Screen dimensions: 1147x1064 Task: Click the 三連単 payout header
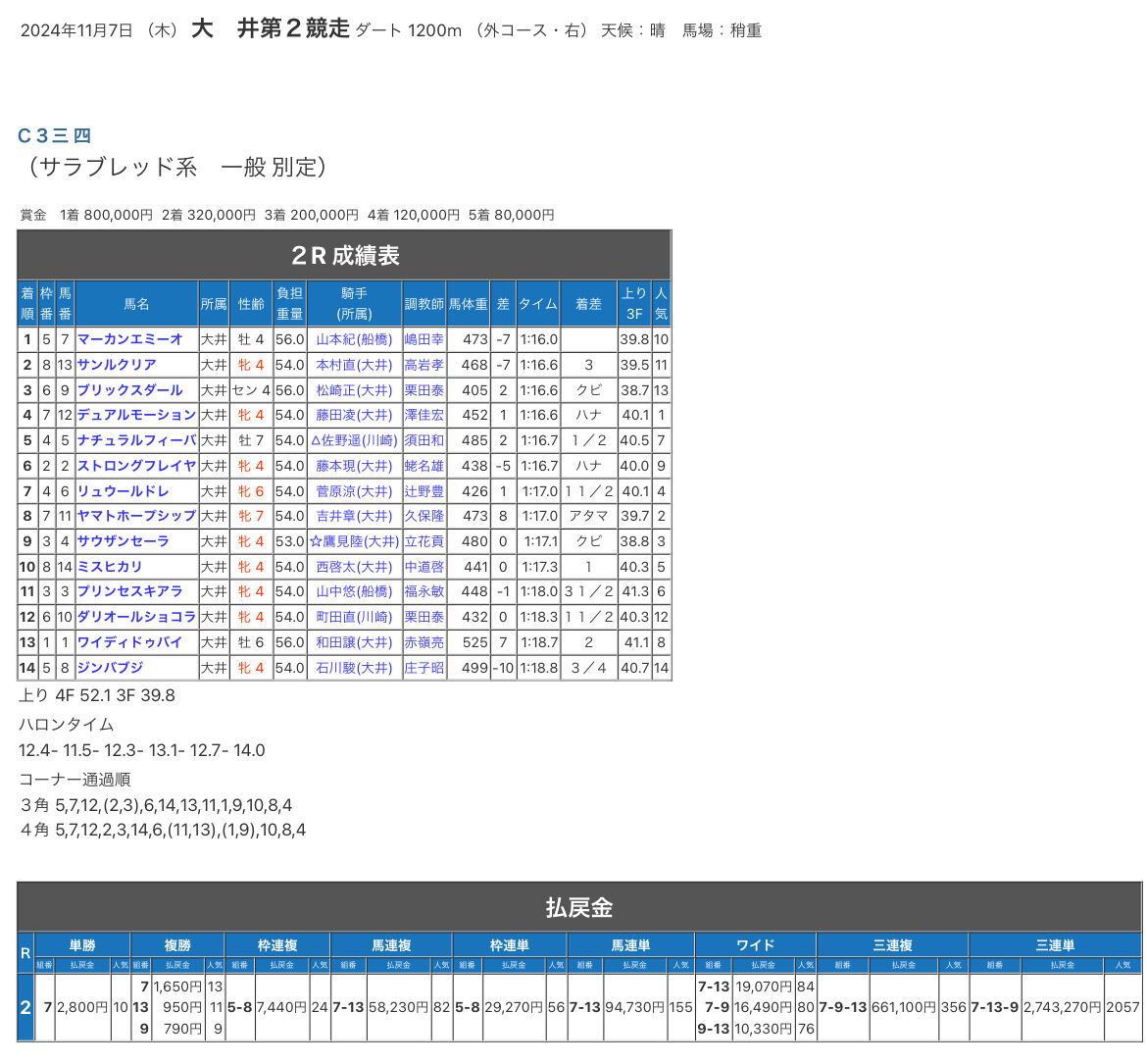1055,945
